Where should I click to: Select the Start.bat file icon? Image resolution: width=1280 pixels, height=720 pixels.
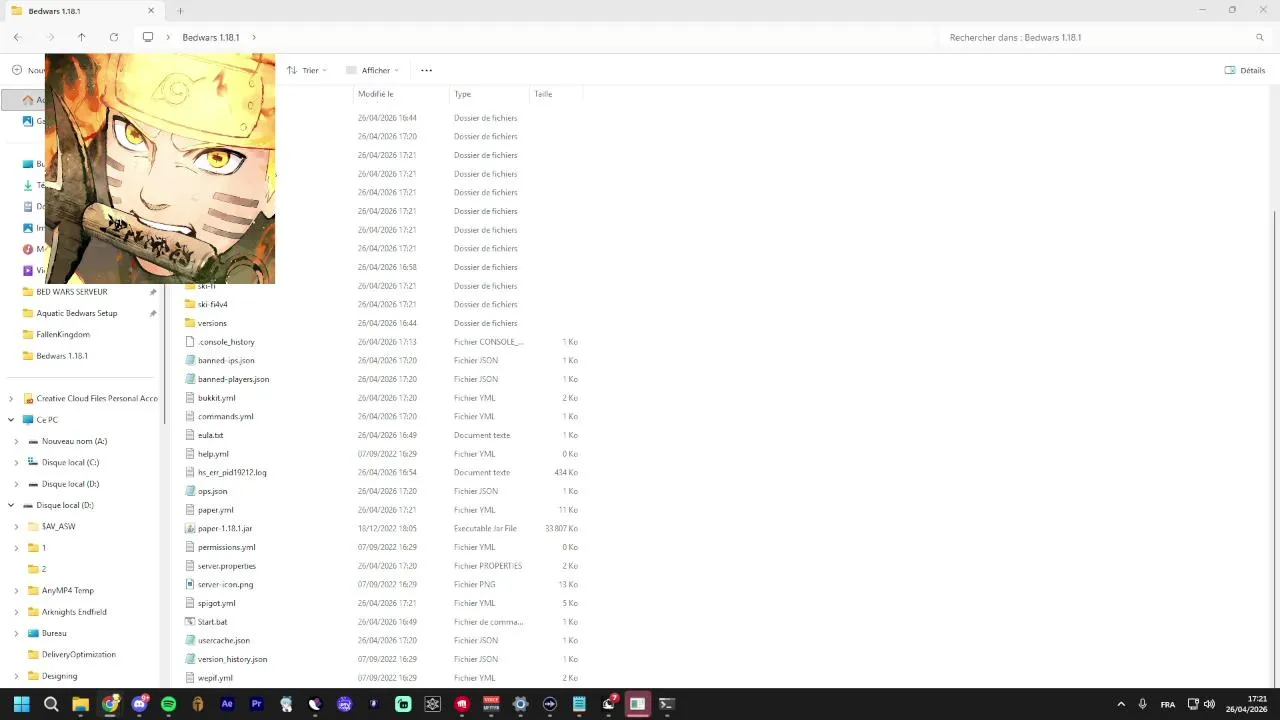[x=190, y=622]
